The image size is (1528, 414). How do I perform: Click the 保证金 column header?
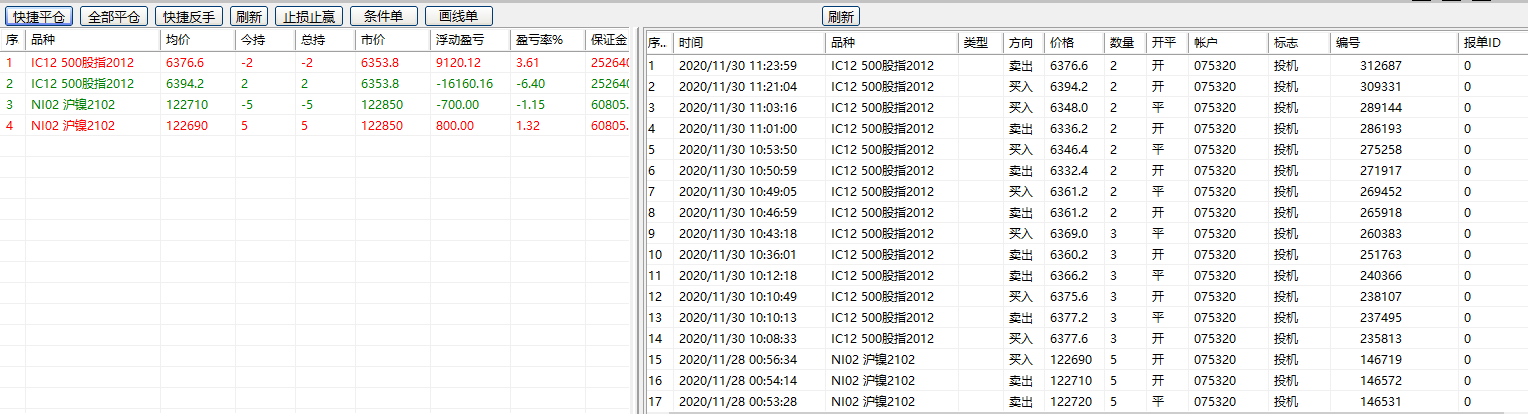point(607,40)
